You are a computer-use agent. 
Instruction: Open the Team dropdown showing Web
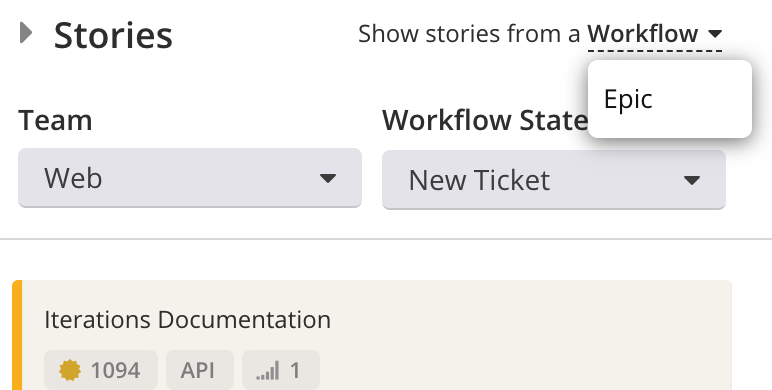pos(190,178)
